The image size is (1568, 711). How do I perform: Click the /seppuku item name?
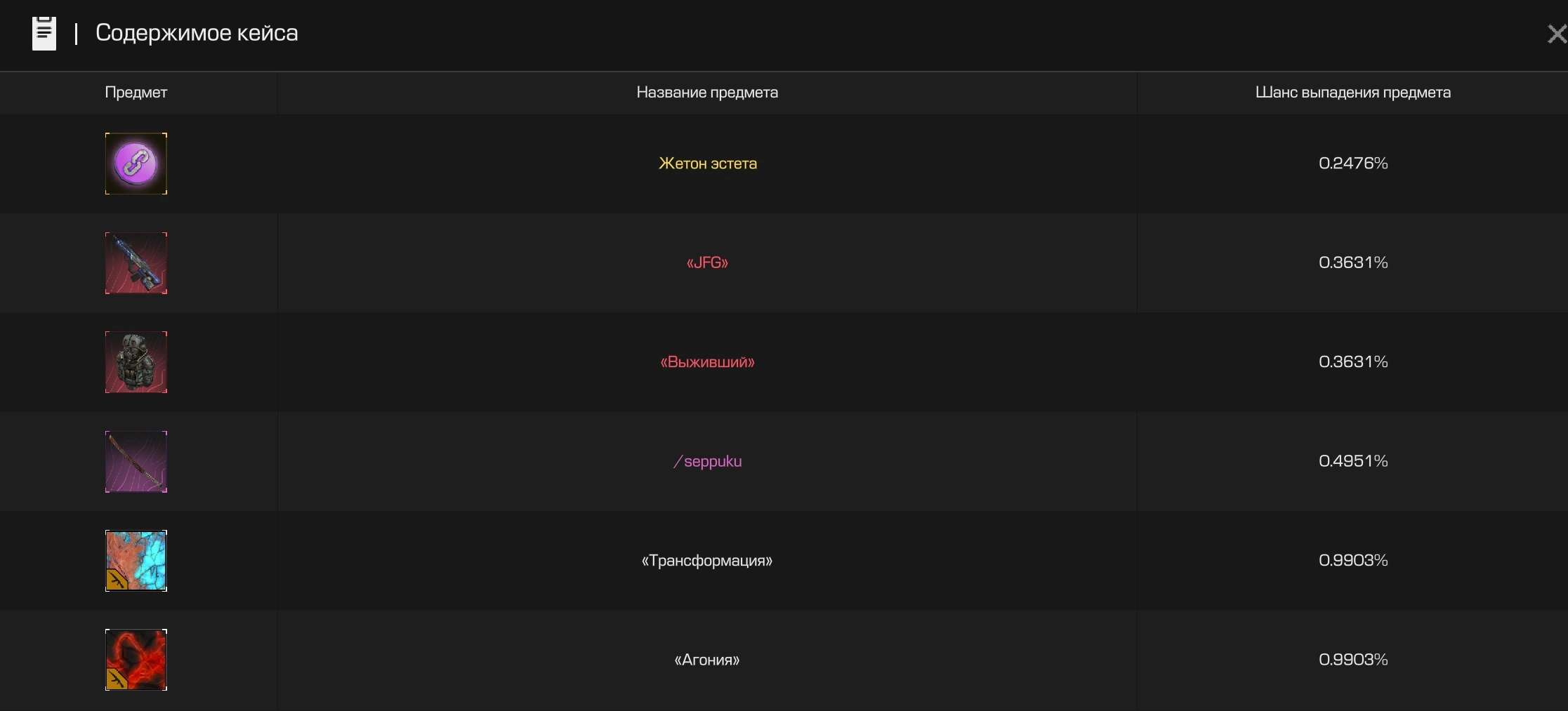point(707,461)
